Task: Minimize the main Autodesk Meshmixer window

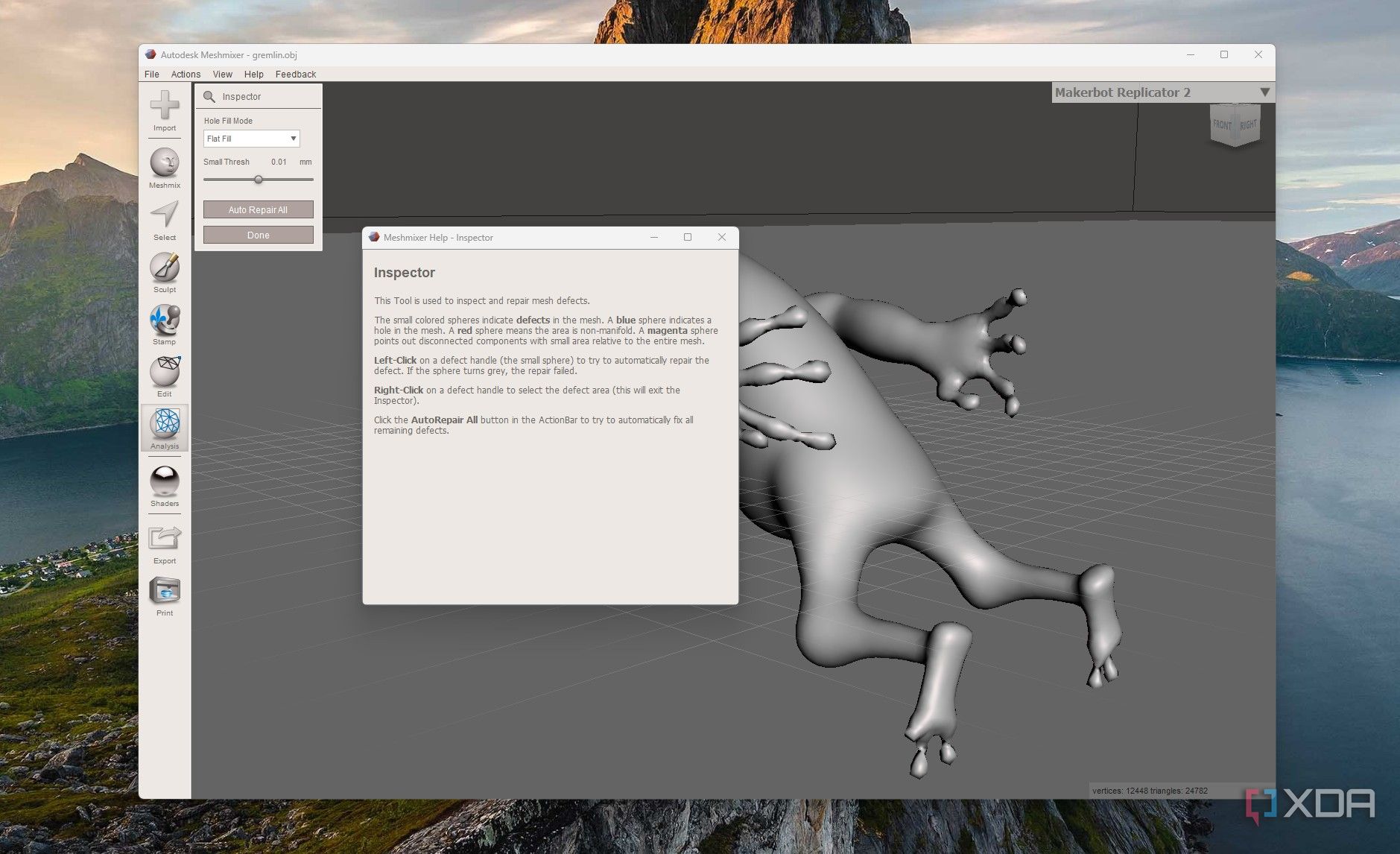Action: pos(1190,54)
